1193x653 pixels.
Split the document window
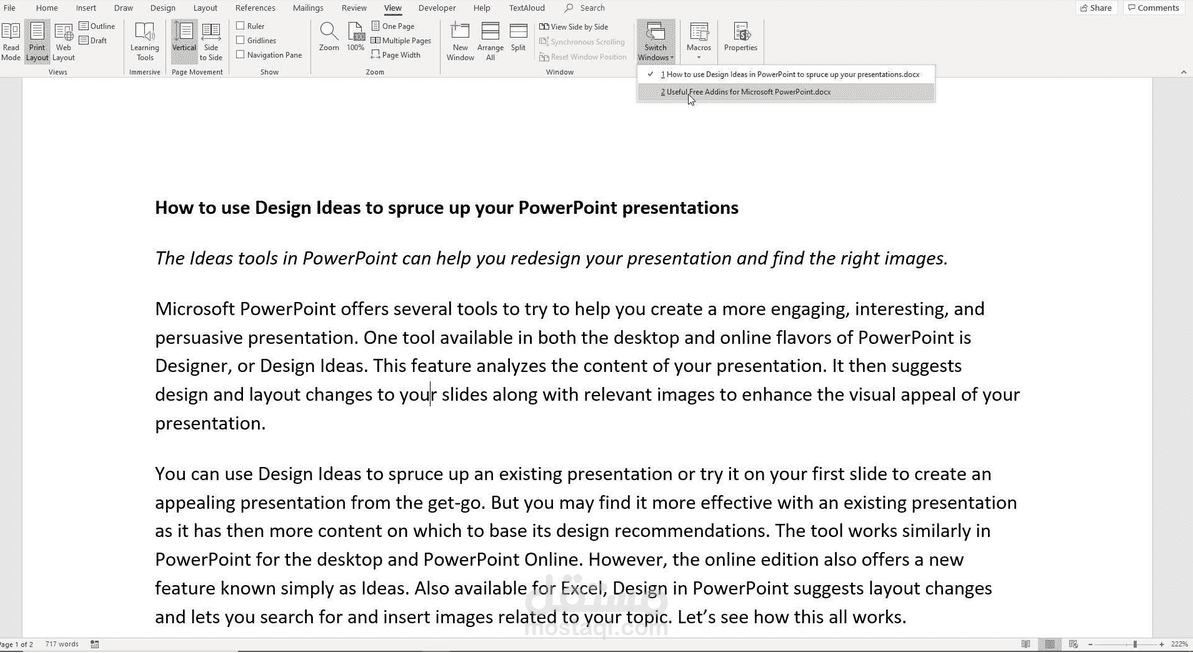coord(518,37)
